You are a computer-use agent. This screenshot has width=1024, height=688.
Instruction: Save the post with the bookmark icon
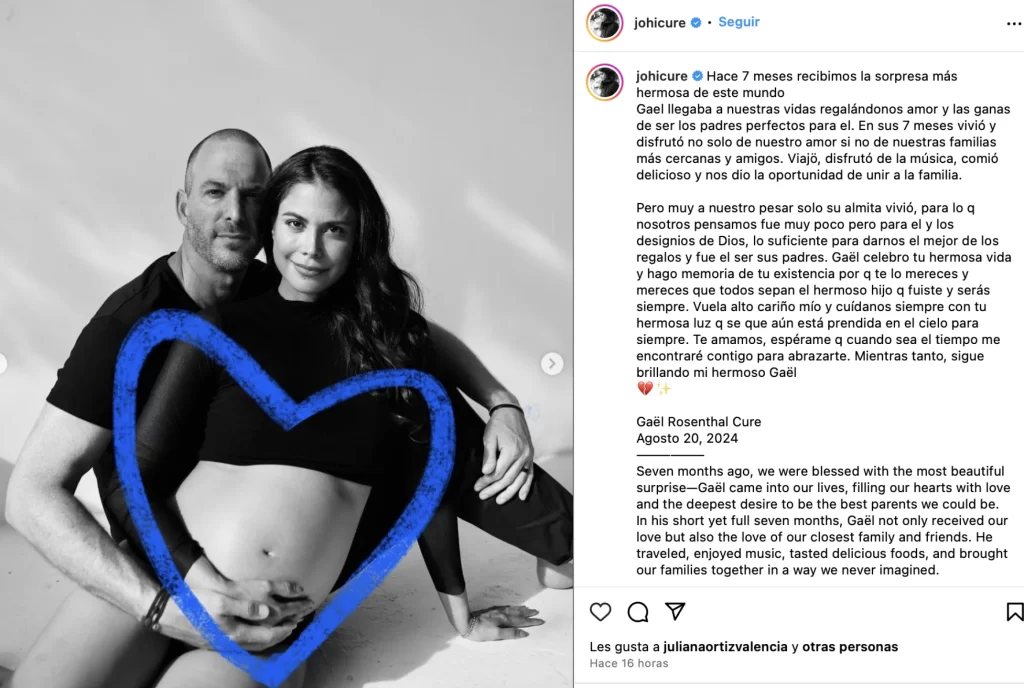pos(1014,612)
